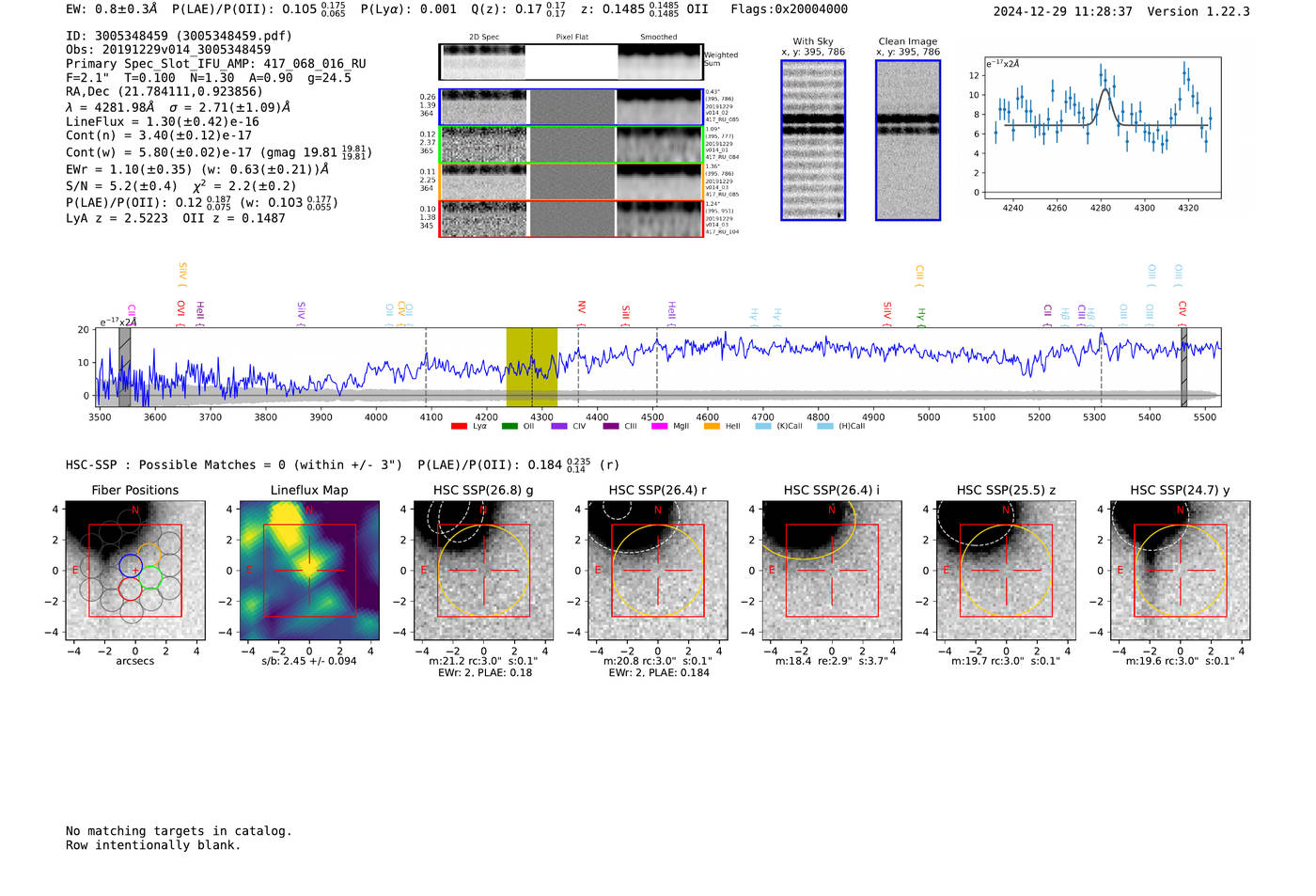Click the 'OII z = 0.1487' value
The image size is (1316, 896).
[x=234, y=218]
